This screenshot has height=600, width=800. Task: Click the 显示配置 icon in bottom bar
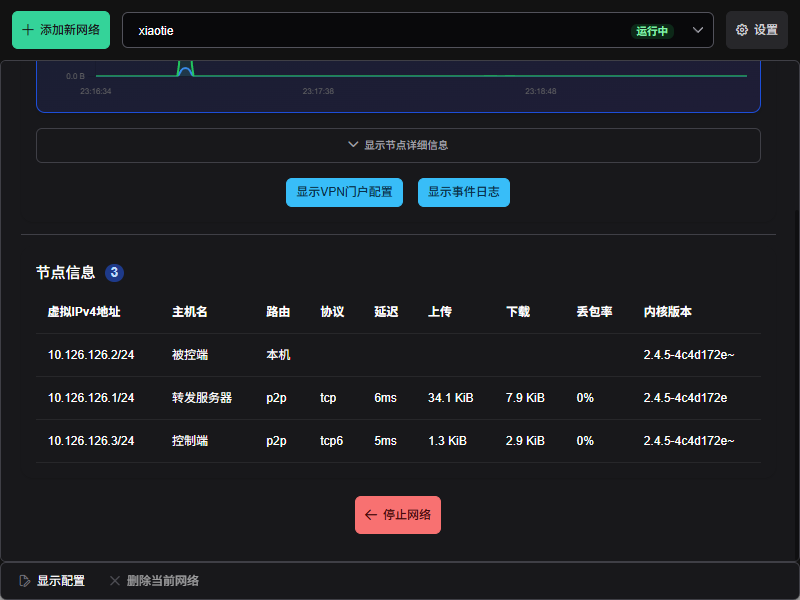tap(25, 581)
